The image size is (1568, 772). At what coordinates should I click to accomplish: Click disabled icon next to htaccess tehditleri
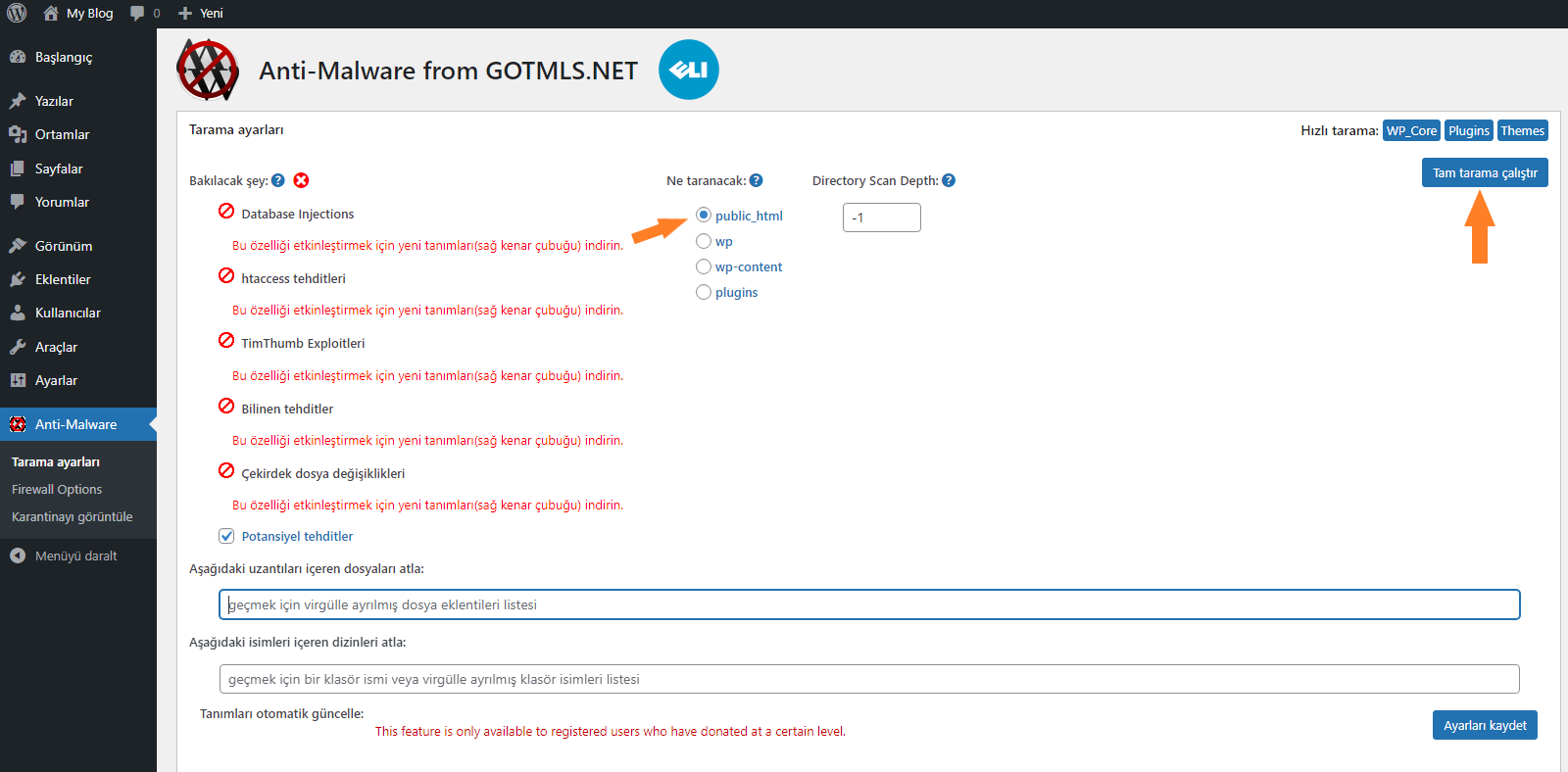[x=226, y=276]
